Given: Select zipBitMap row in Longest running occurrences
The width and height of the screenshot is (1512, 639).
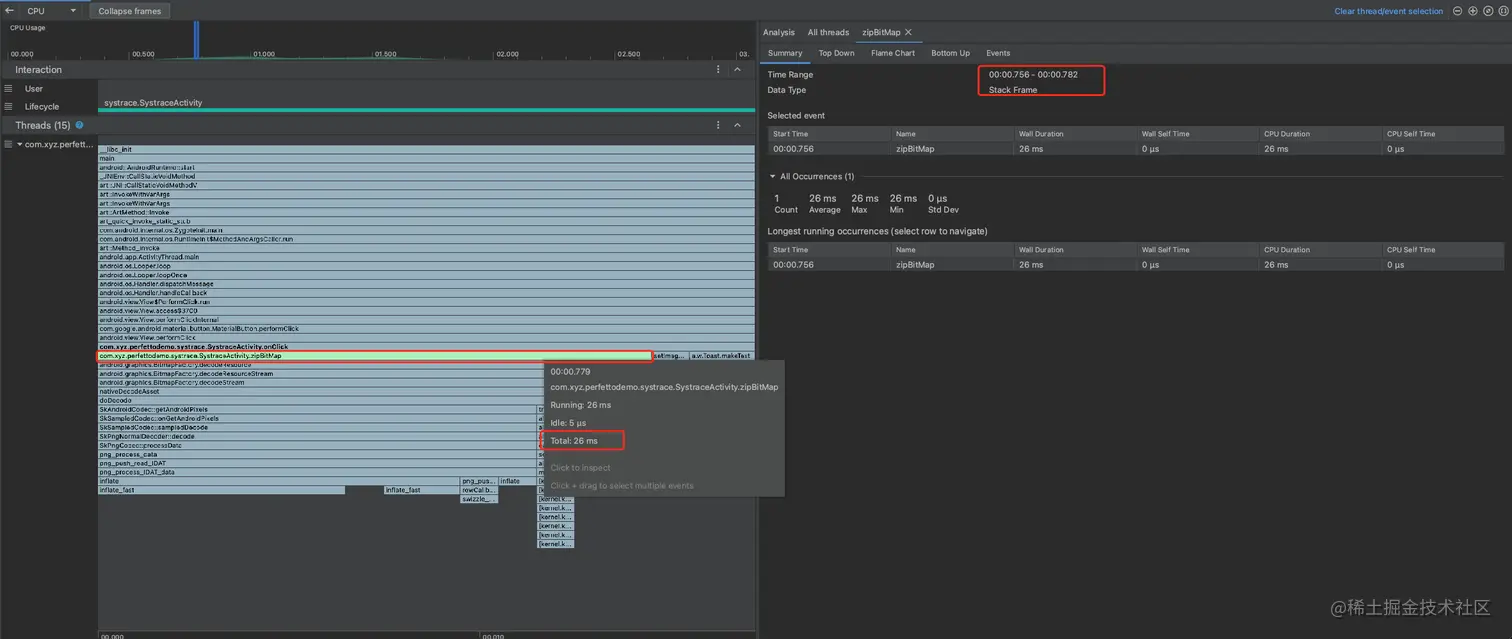Looking at the screenshot, I should coord(1135,265).
